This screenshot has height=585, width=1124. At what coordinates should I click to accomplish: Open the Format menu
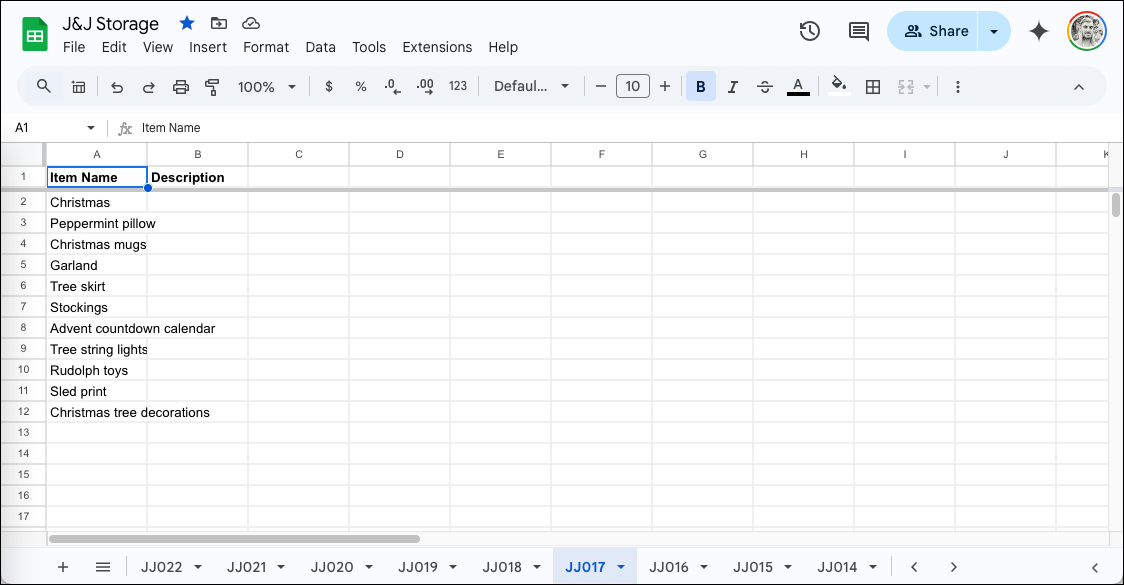[266, 47]
